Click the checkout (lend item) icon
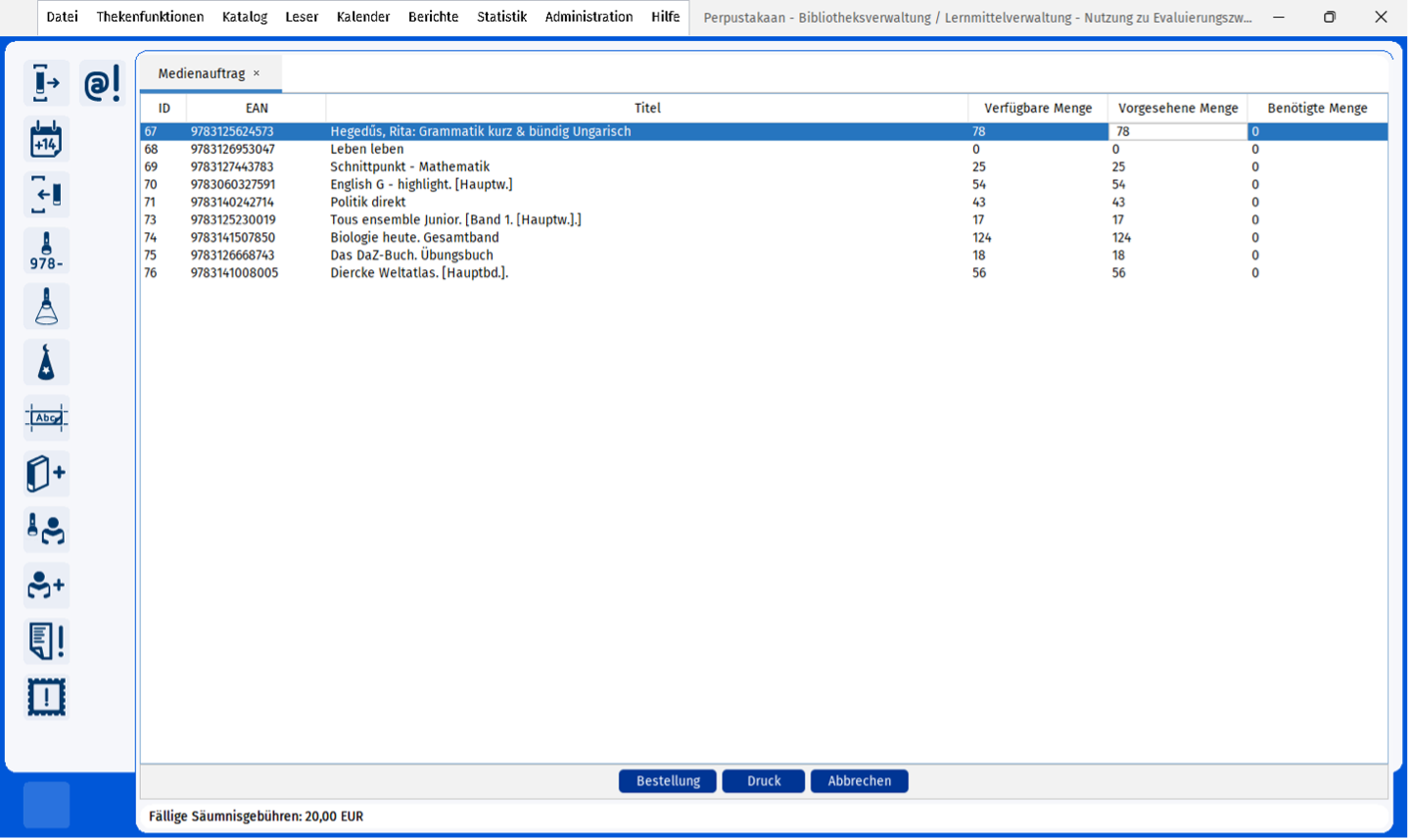Screen dimensions: 1412x840 46,83
